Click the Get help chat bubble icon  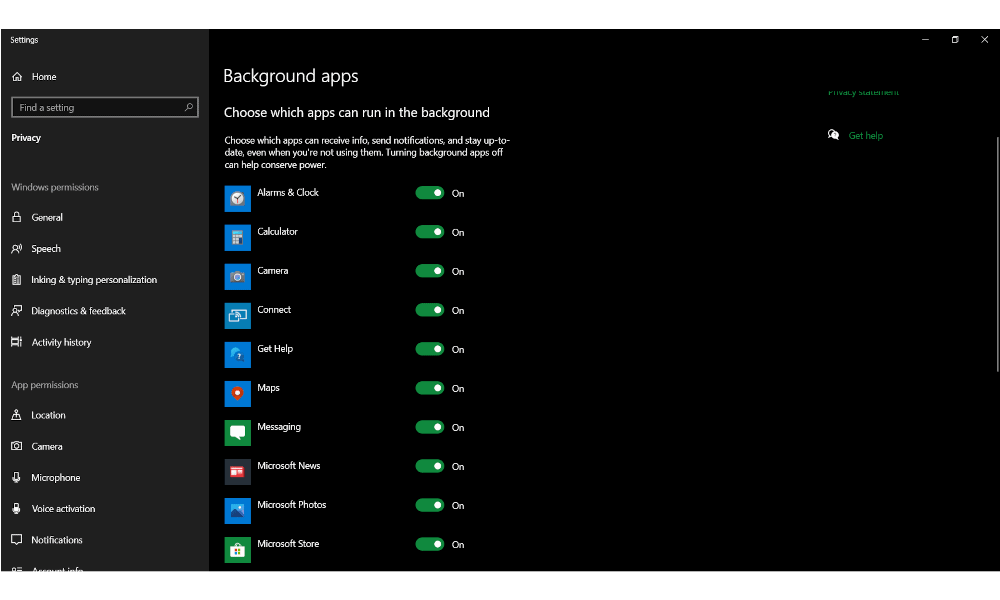833,135
